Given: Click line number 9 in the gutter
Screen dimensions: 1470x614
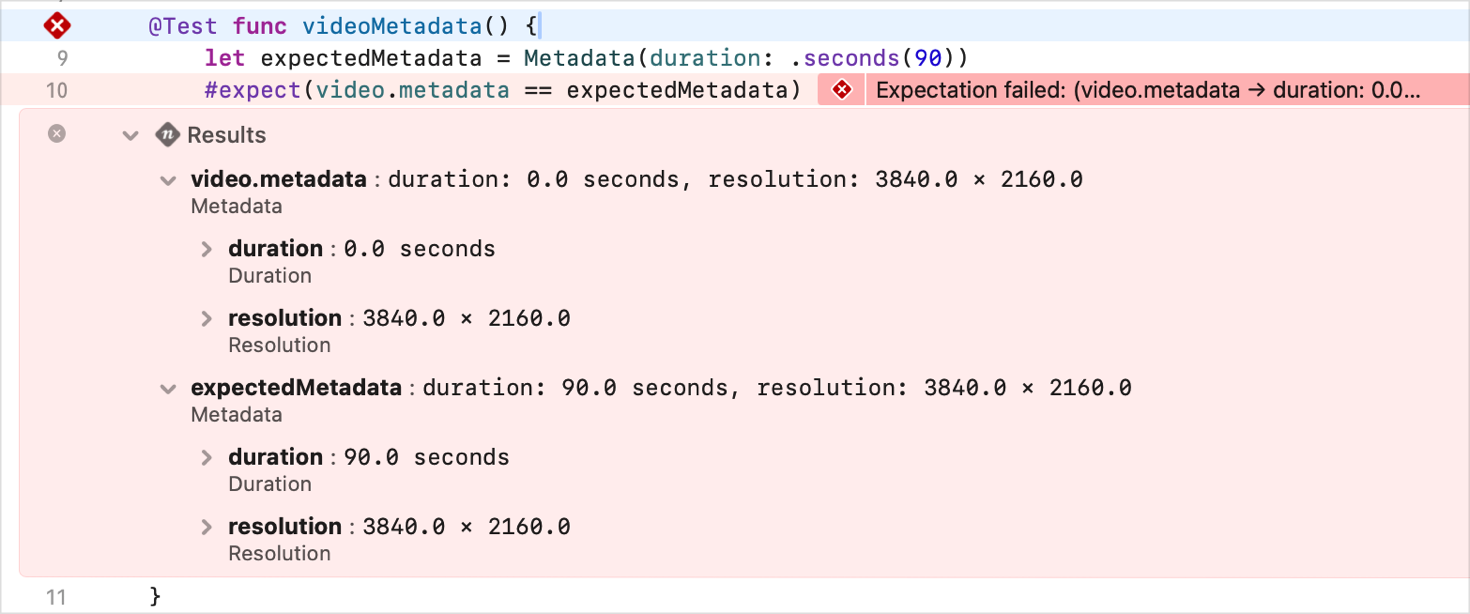Looking at the screenshot, I should point(62,58).
